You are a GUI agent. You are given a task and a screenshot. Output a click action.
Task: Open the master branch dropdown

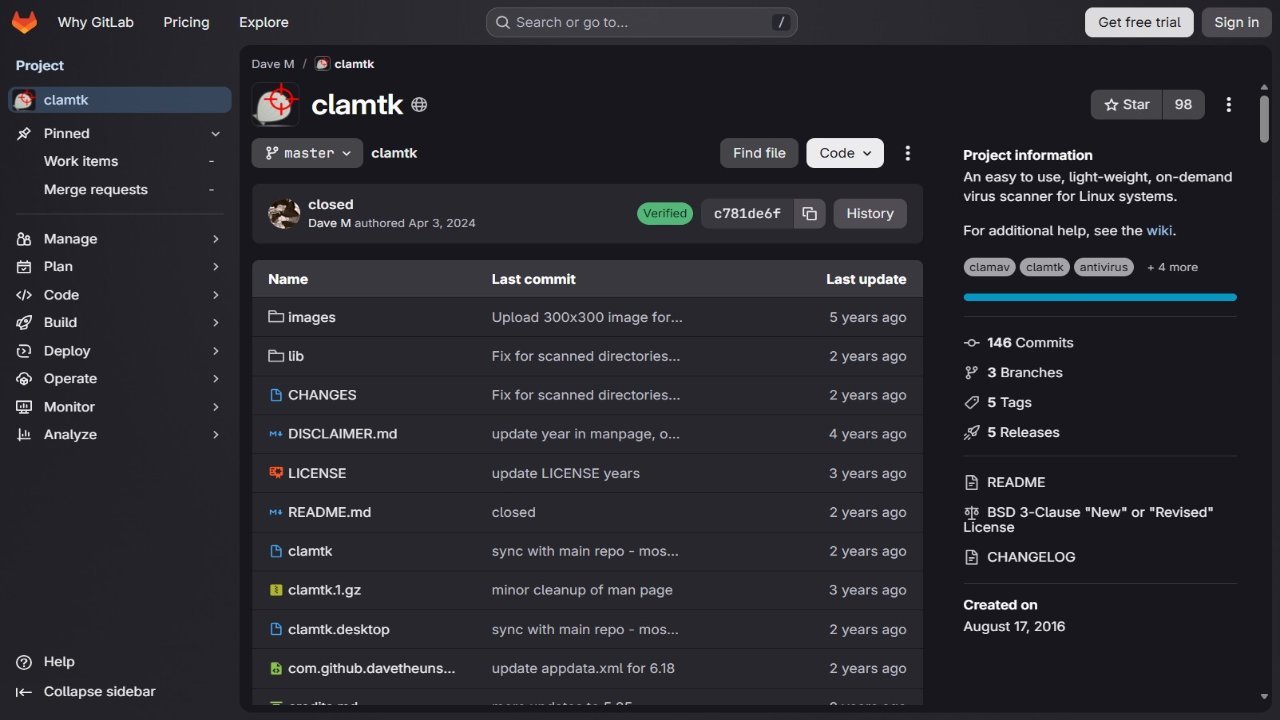tap(307, 153)
